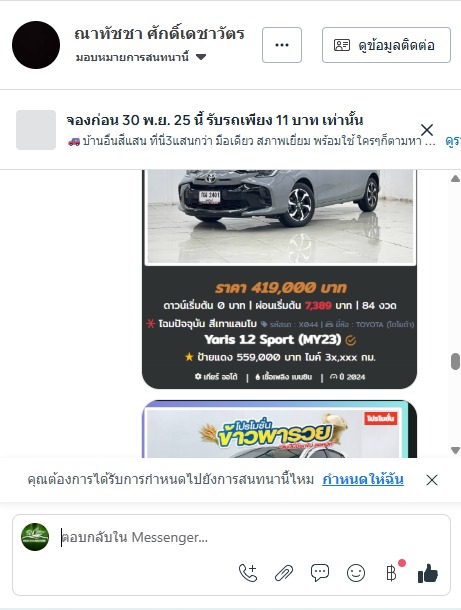Screen dimensions: 461x610
Task: Open the emoji picker smiley icon
Action: [x=356, y=573]
